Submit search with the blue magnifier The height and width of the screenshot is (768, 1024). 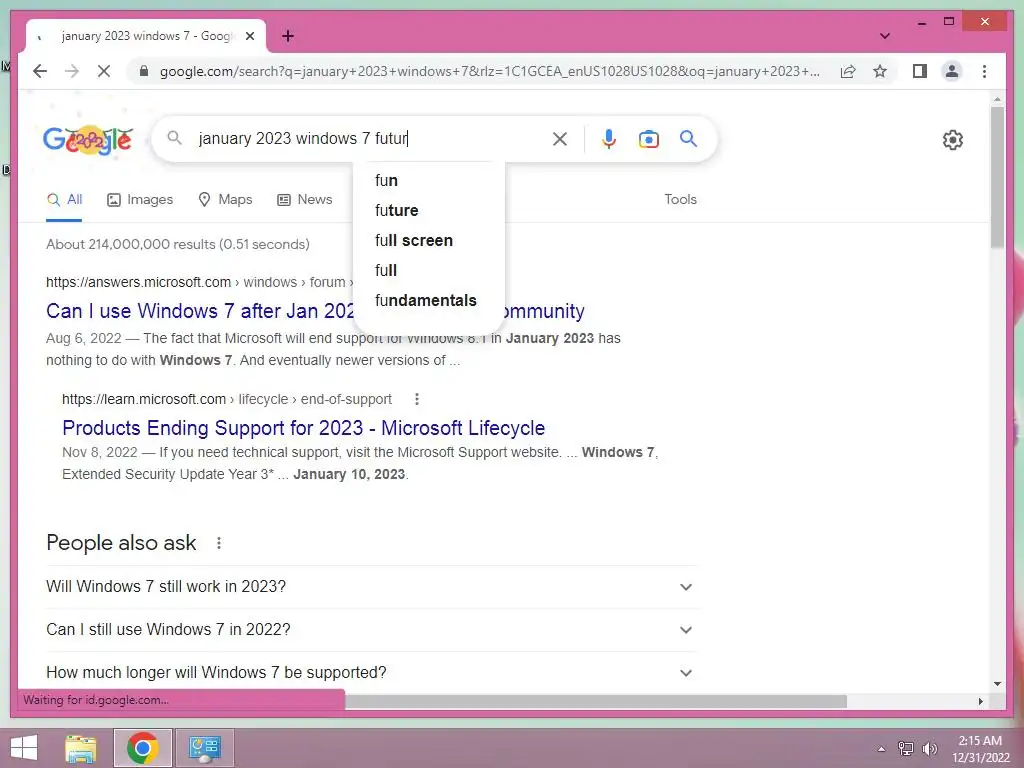(688, 138)
